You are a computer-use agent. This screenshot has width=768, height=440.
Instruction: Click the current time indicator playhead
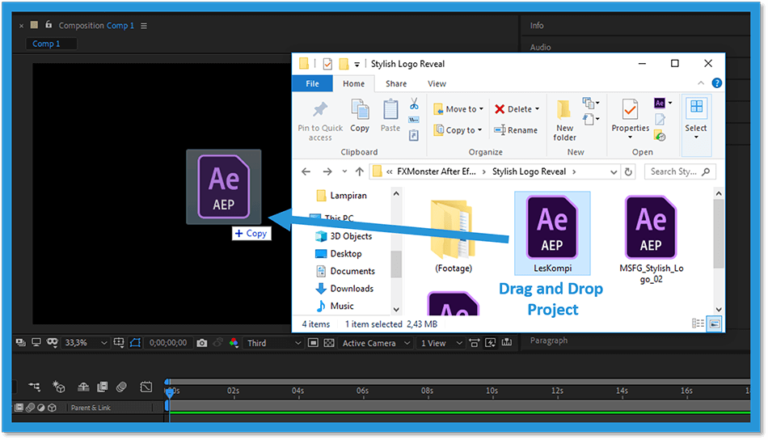[x=169, y=392]
